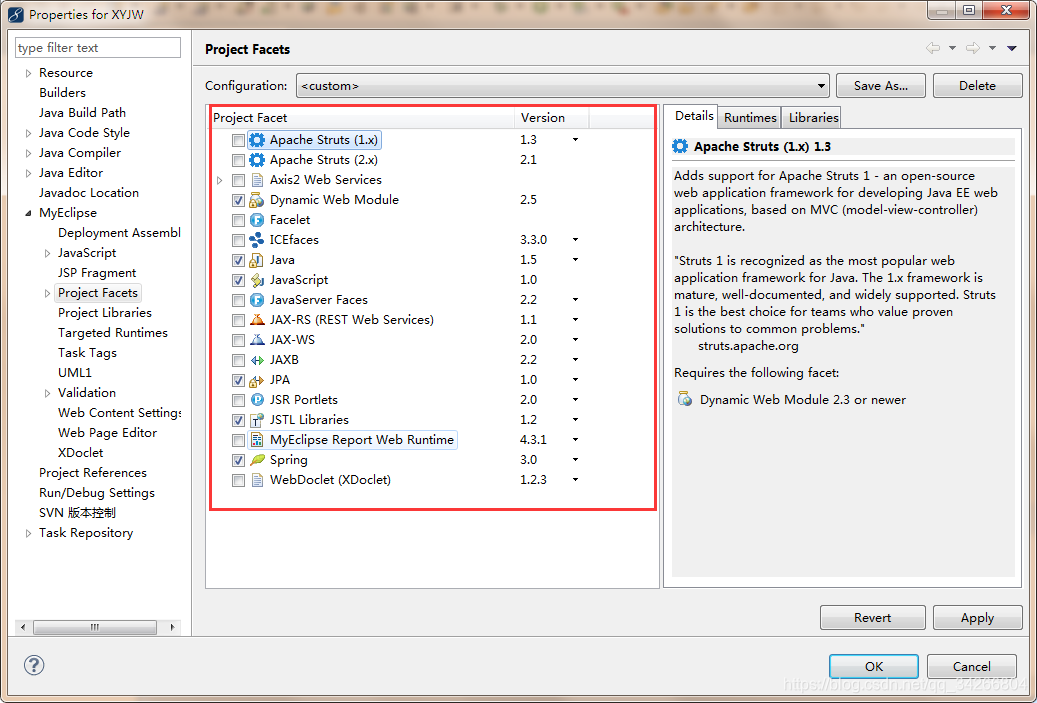Click the Version column header
Viewport: 1037px width, 703px height.
(552, 117)
